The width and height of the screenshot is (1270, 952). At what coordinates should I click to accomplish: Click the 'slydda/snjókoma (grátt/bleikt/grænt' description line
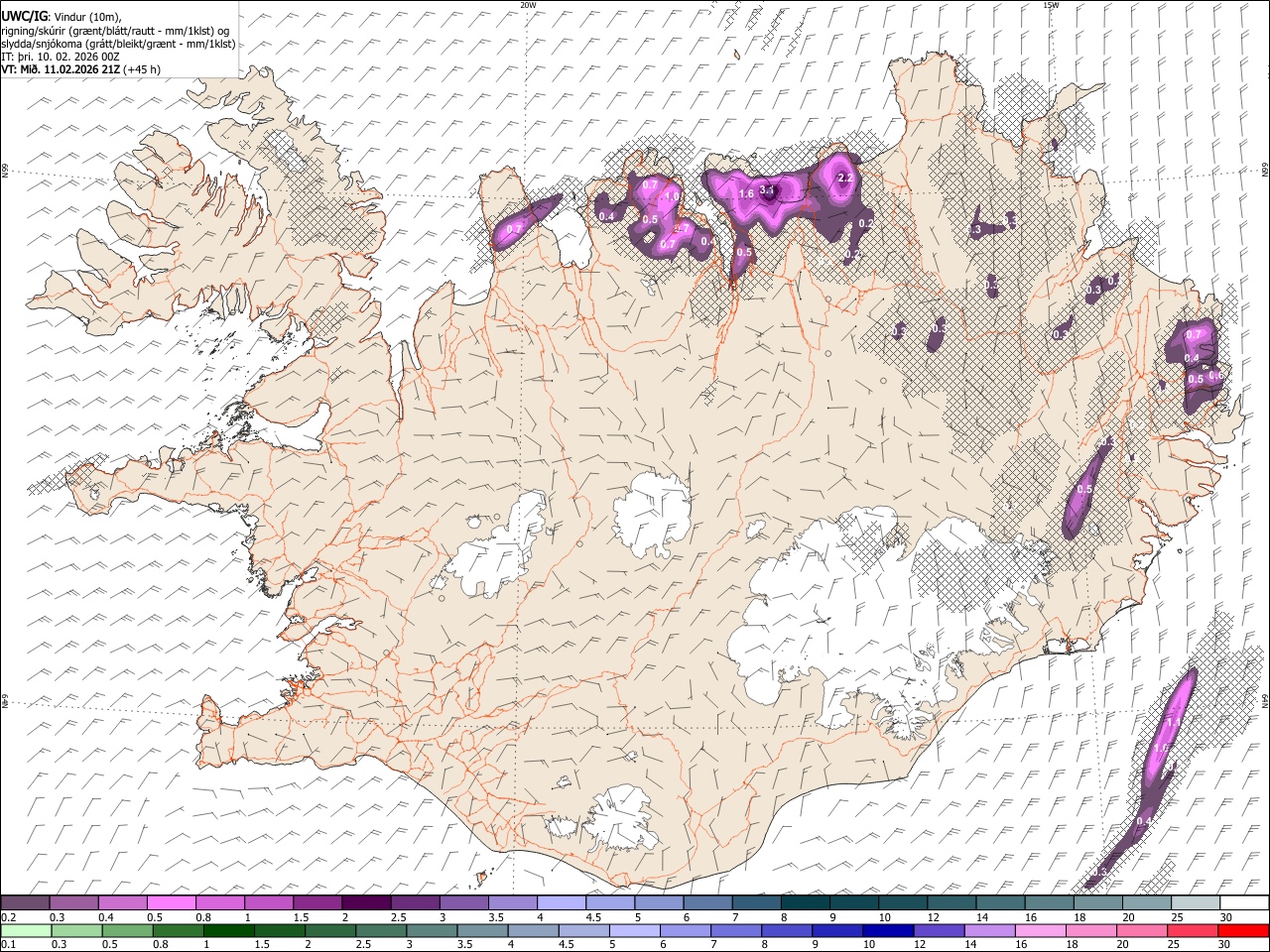pos(118,44)
